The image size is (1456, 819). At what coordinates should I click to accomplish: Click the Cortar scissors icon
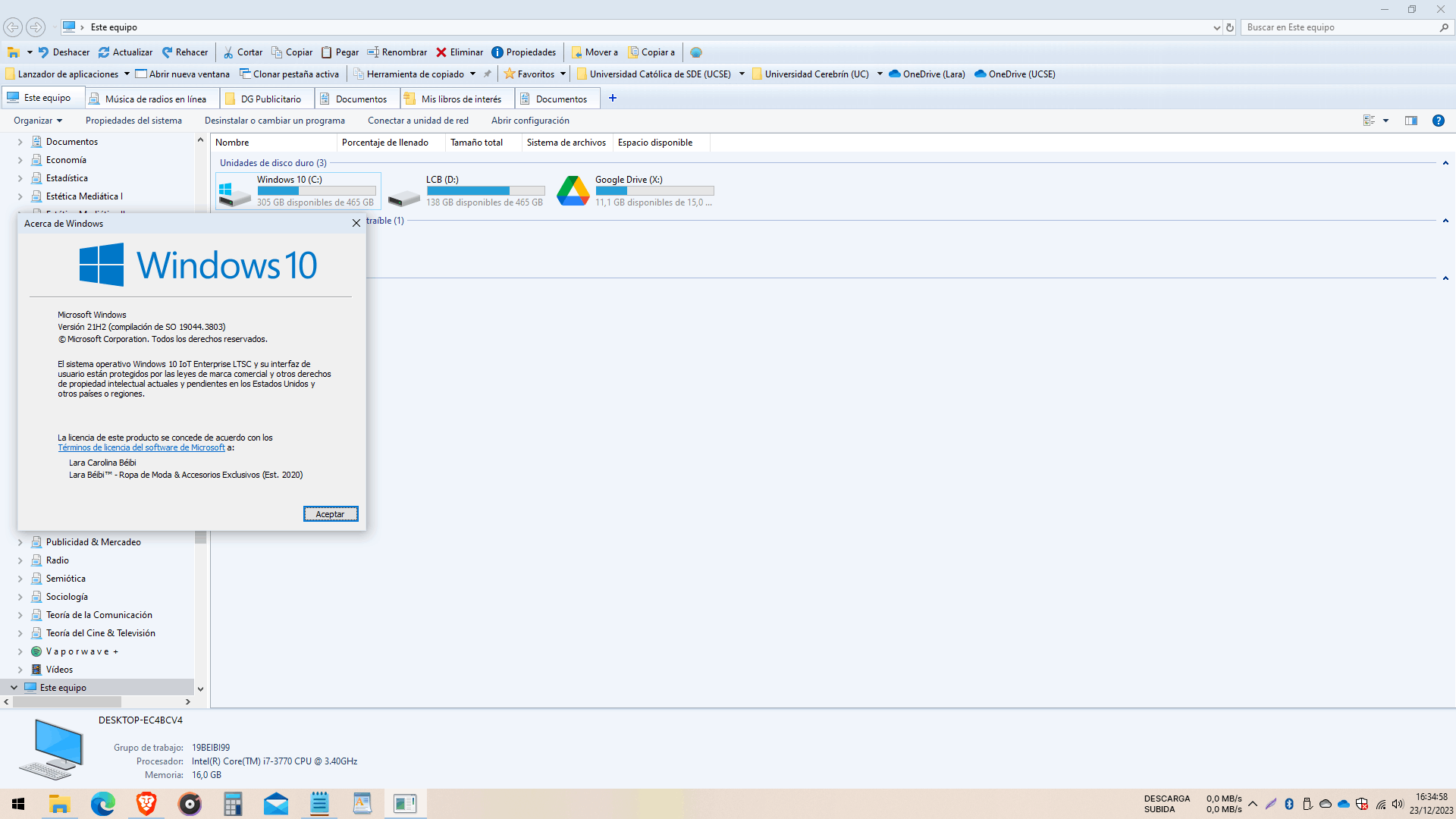(228, 52)
